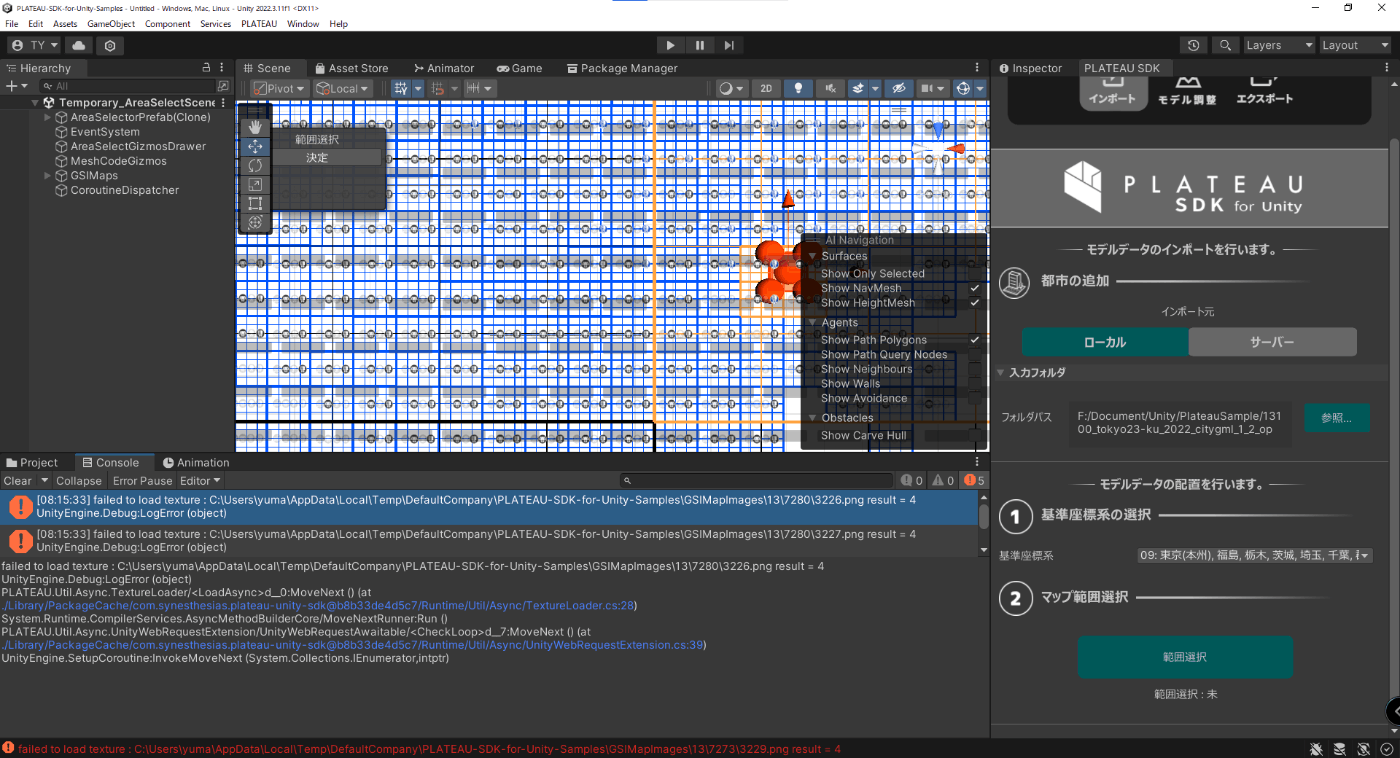Viewport: 1400px width, 758px height.
Task: Uncheck Show NavMesh
Action: tap(974, 288)
